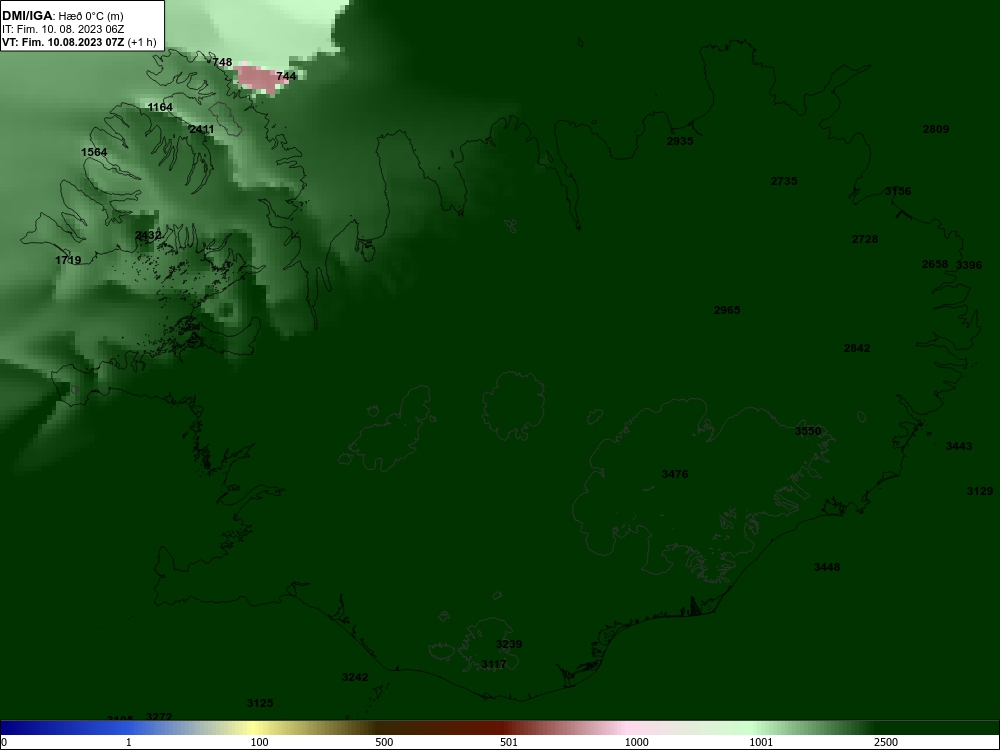Click the DMI/IGA Hæð 0°C title
The width and height of the screenshot is (1000, 750).
(62, 16)
